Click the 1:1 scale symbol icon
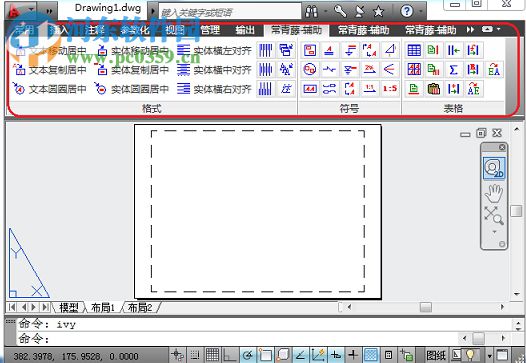The image size is (526, 363). (x=370, y=89)
